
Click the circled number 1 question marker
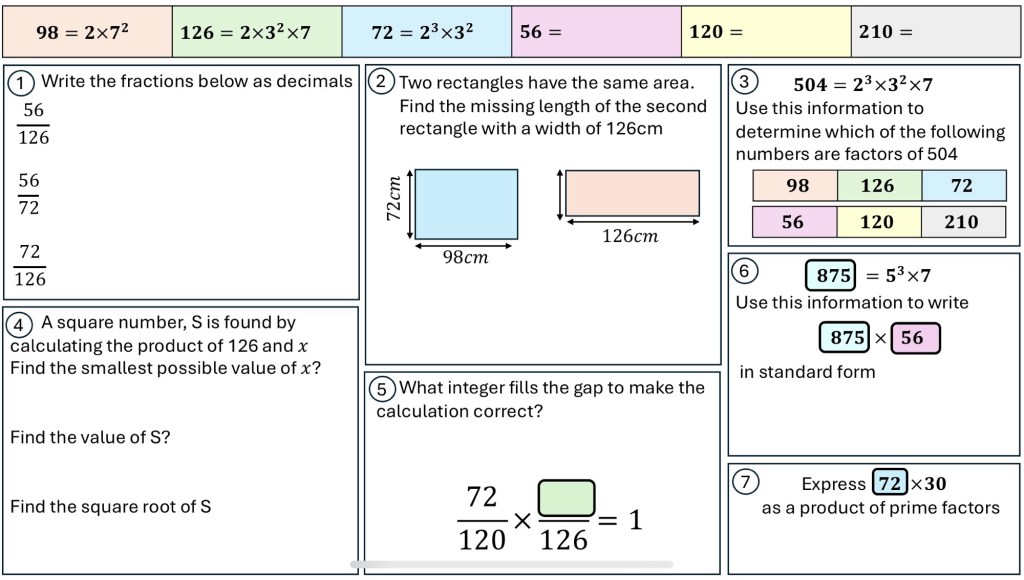point(22,82)
